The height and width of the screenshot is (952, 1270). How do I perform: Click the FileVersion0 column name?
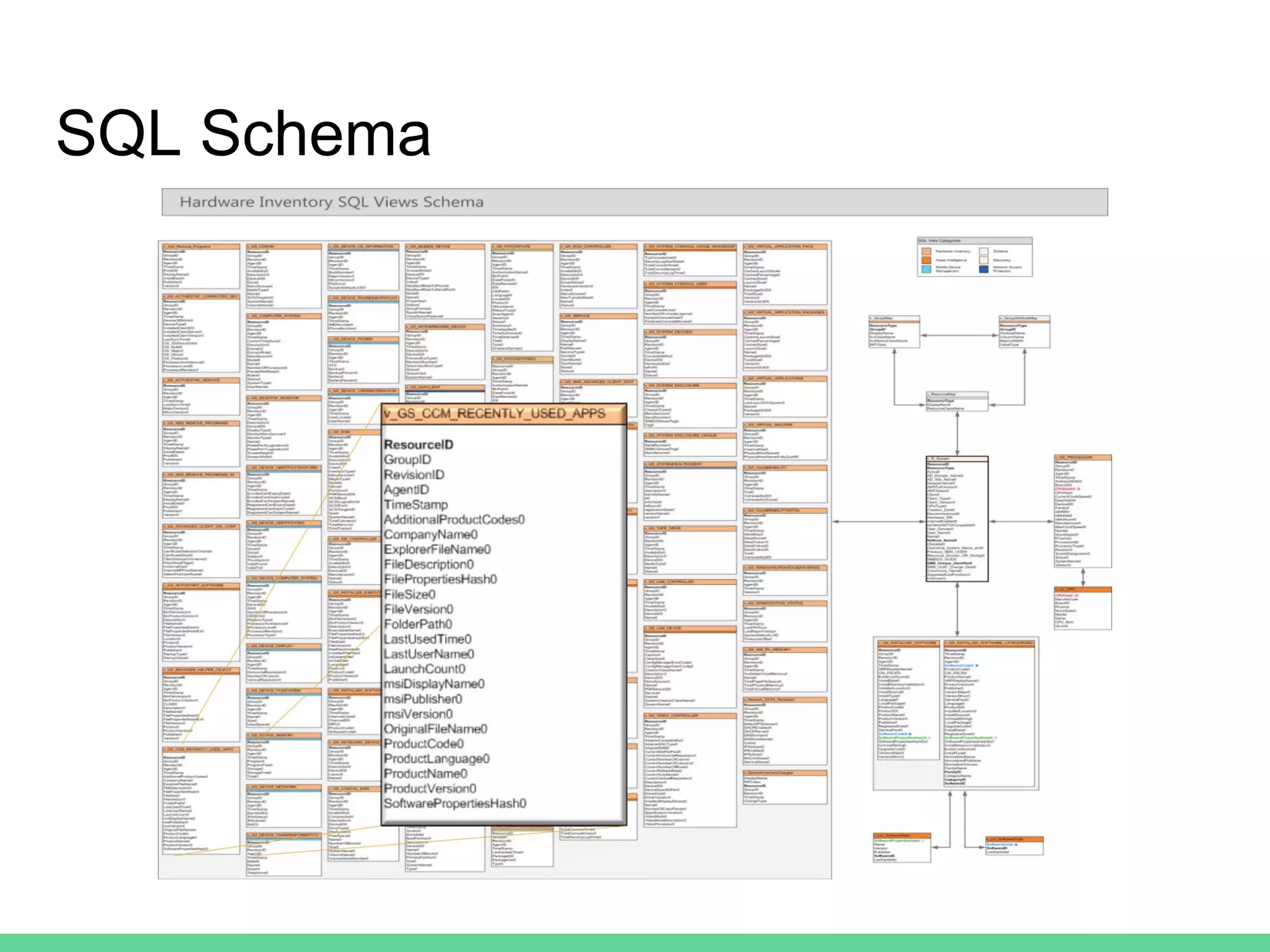coord(419,609)
